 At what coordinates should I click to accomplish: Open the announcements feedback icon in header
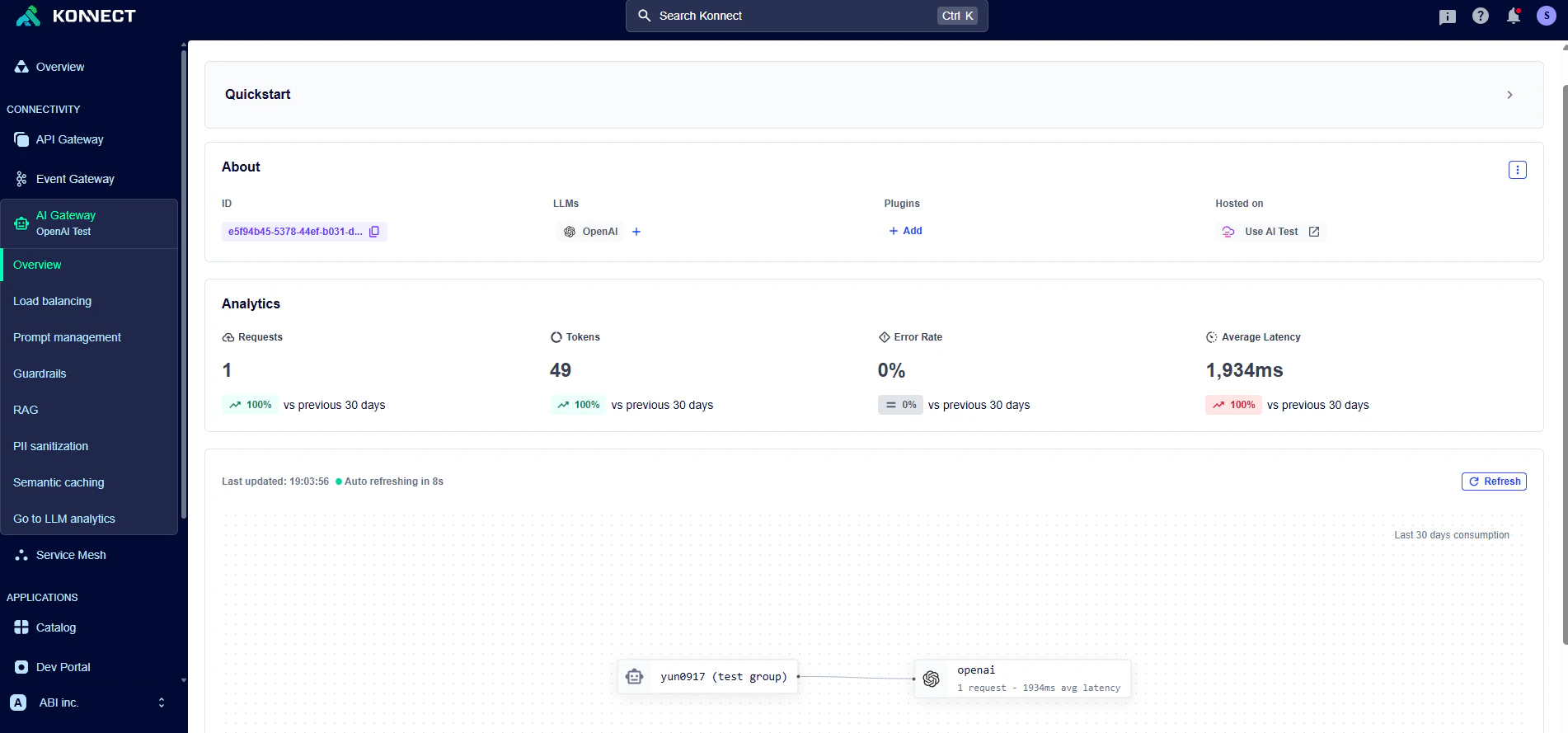point(1448,16)
